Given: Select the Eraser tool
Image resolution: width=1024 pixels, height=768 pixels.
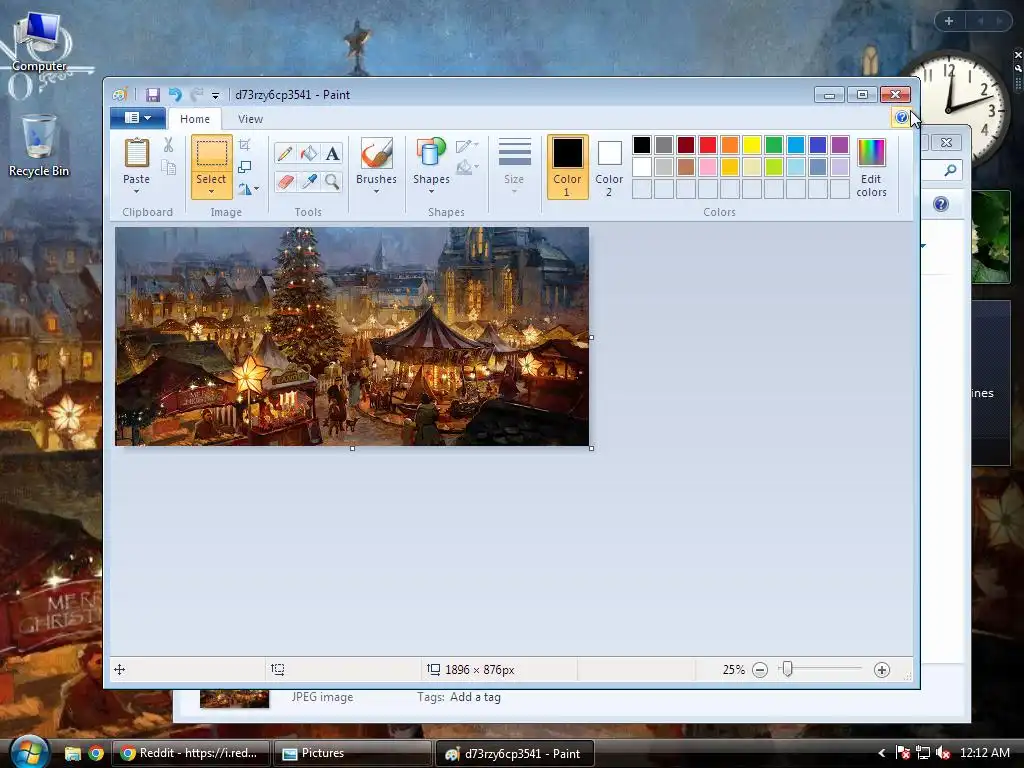Looking at the screenshot, I should [285, 182].
